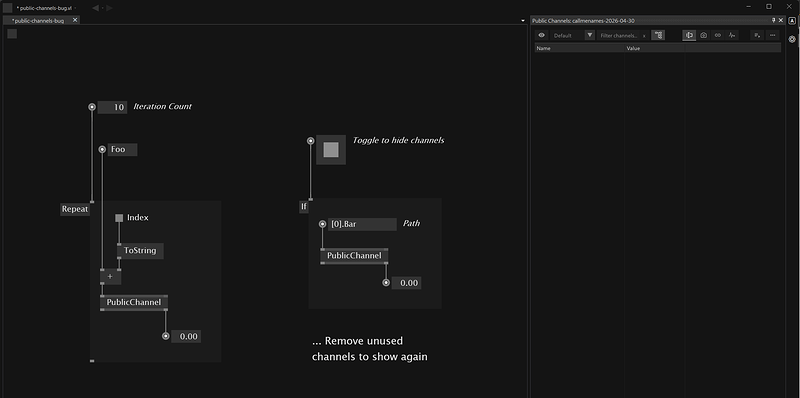
Task: Pin the Public Channels panel
Action: point(773,20)
